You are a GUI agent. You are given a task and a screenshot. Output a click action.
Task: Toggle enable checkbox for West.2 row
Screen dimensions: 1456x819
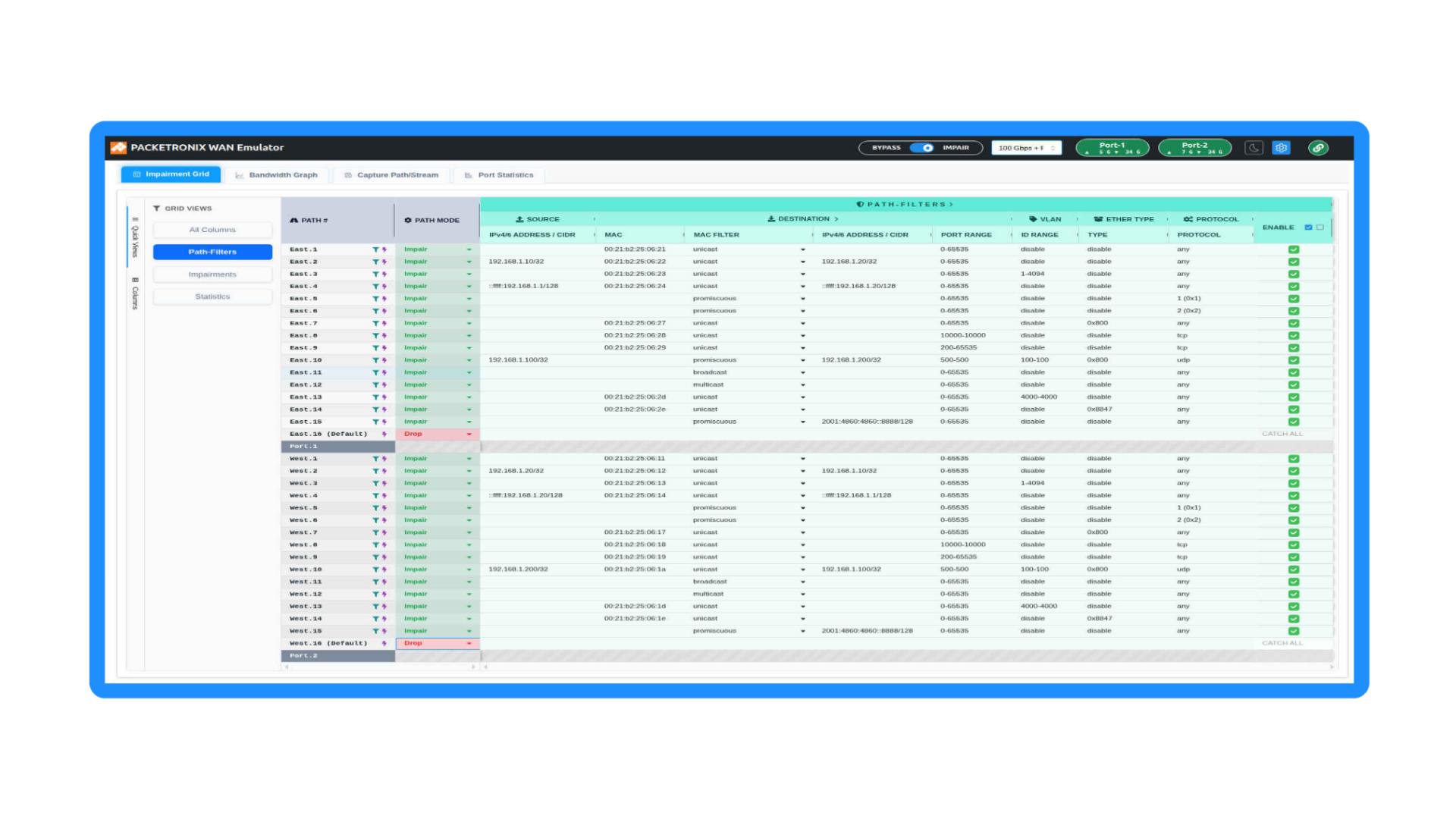pyautogui.click(x=1294, y=471)
